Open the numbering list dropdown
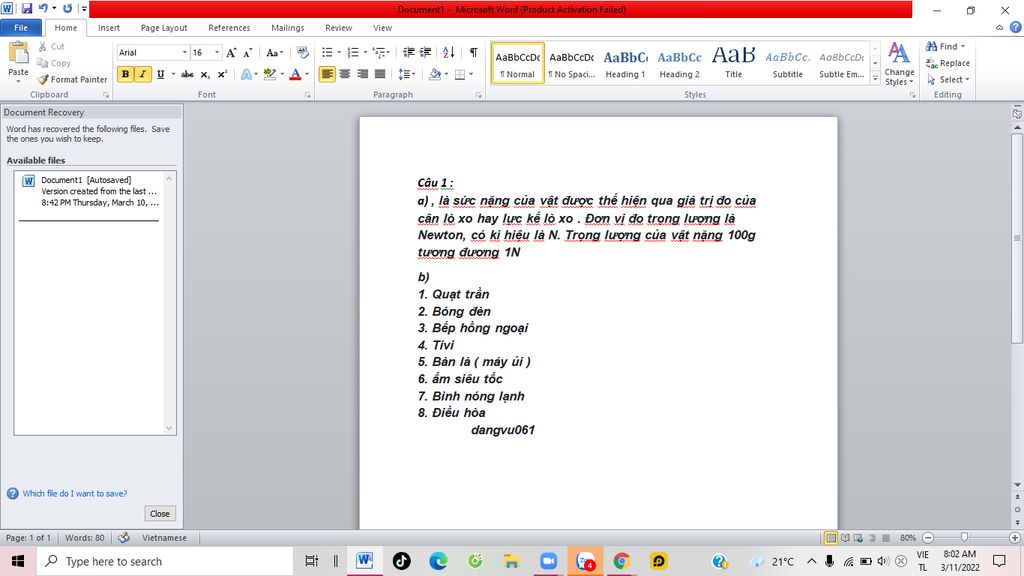Image resolution: width=1024 pixels, height=576 pixels. [x=365, y=52]
